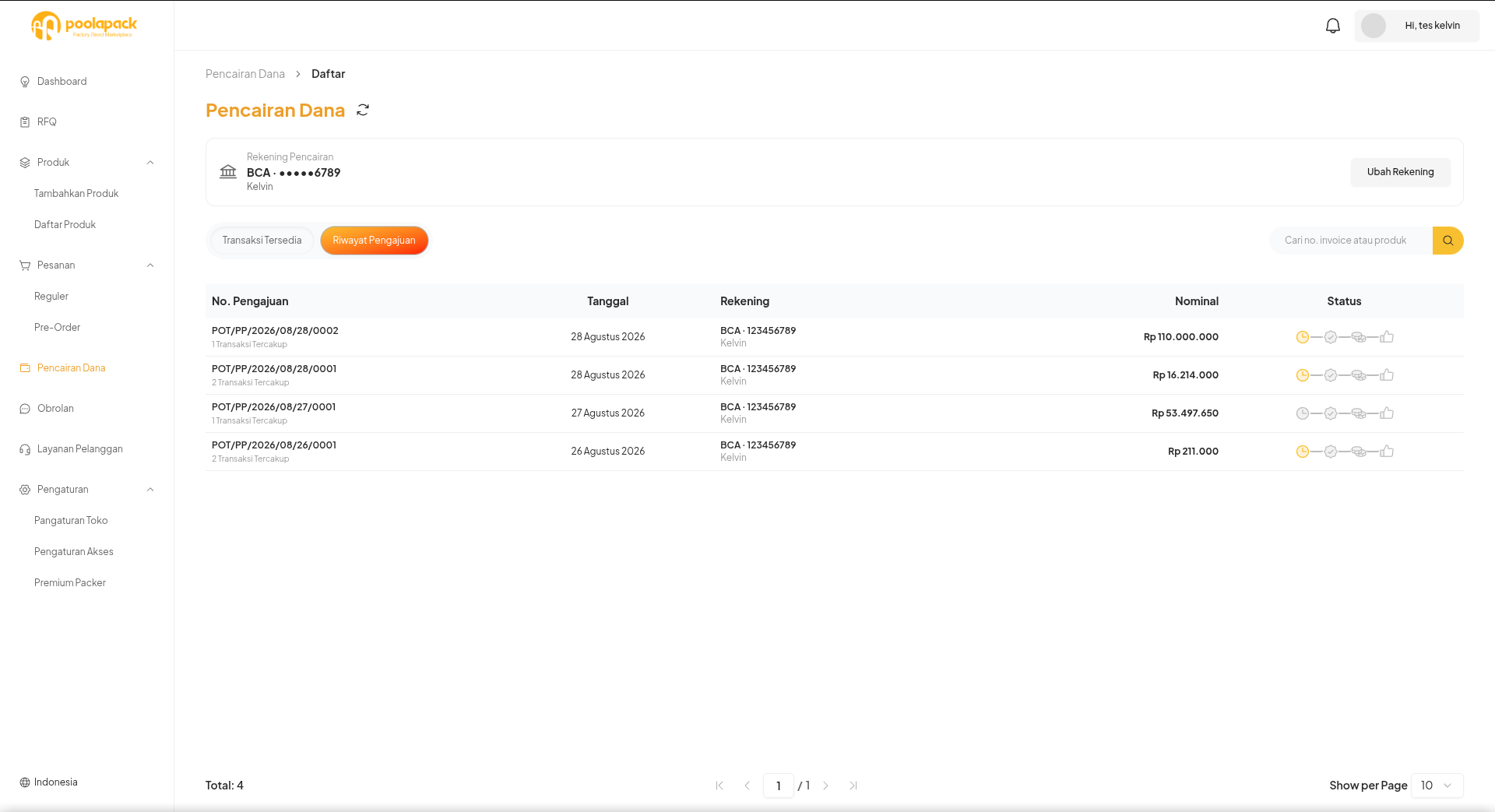
Task: Click nominal Rp 53.497.650
Action: coord(1185,413)
